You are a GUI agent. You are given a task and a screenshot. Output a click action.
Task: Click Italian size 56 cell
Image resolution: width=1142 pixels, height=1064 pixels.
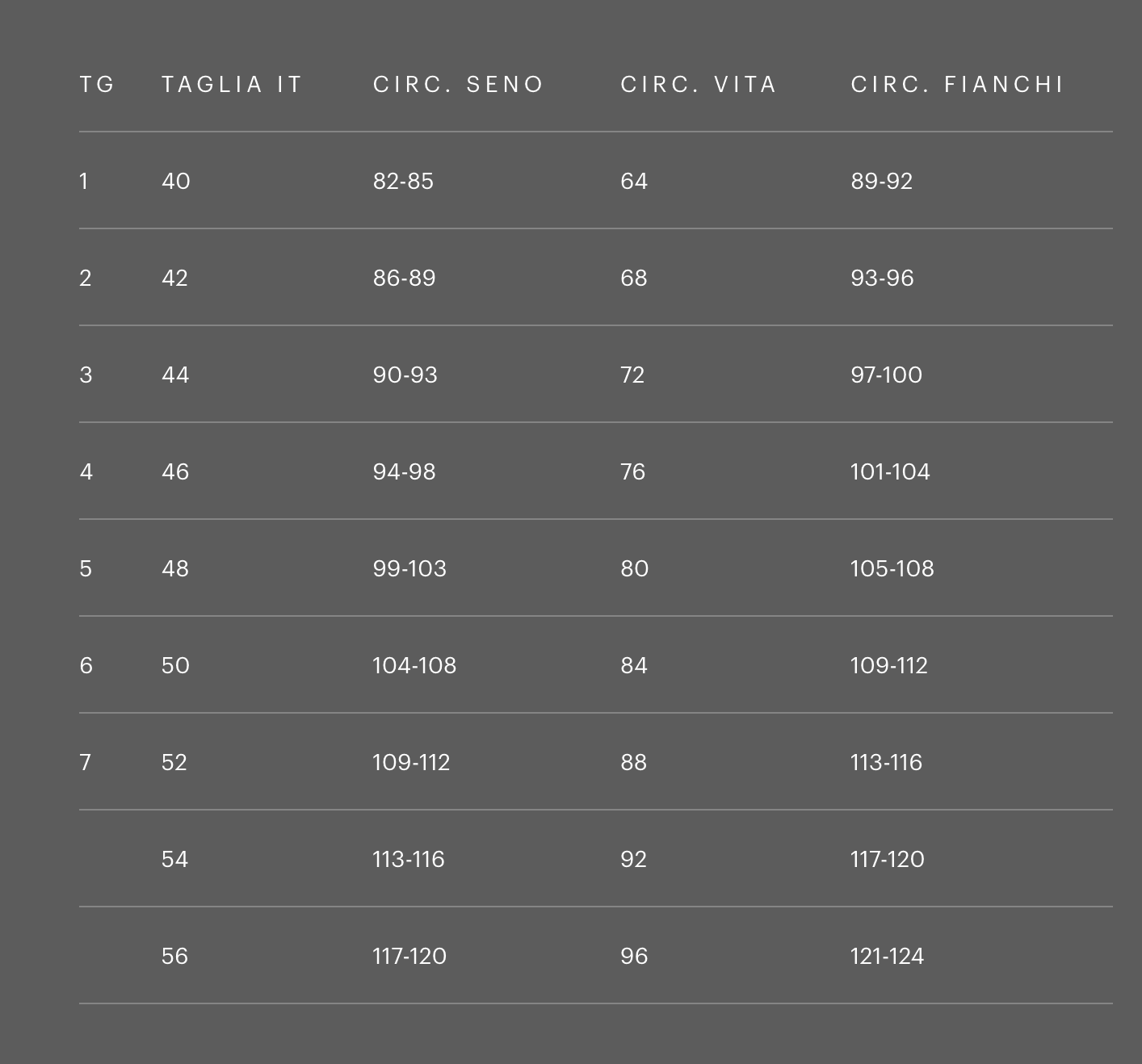174,956
